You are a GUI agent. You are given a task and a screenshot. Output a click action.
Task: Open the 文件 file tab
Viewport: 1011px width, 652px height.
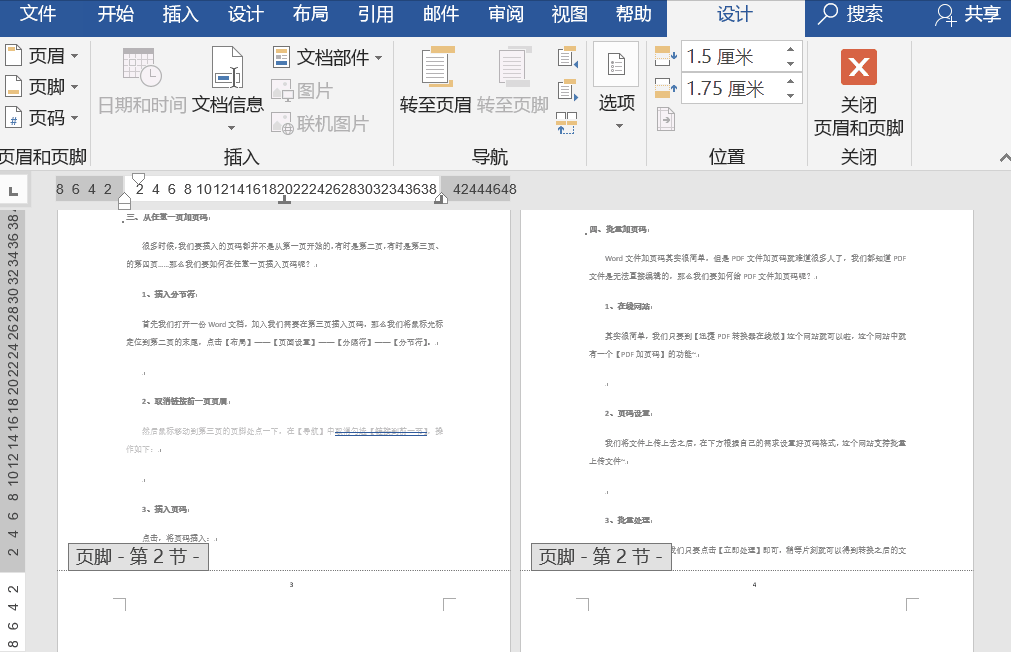(37, 14)
